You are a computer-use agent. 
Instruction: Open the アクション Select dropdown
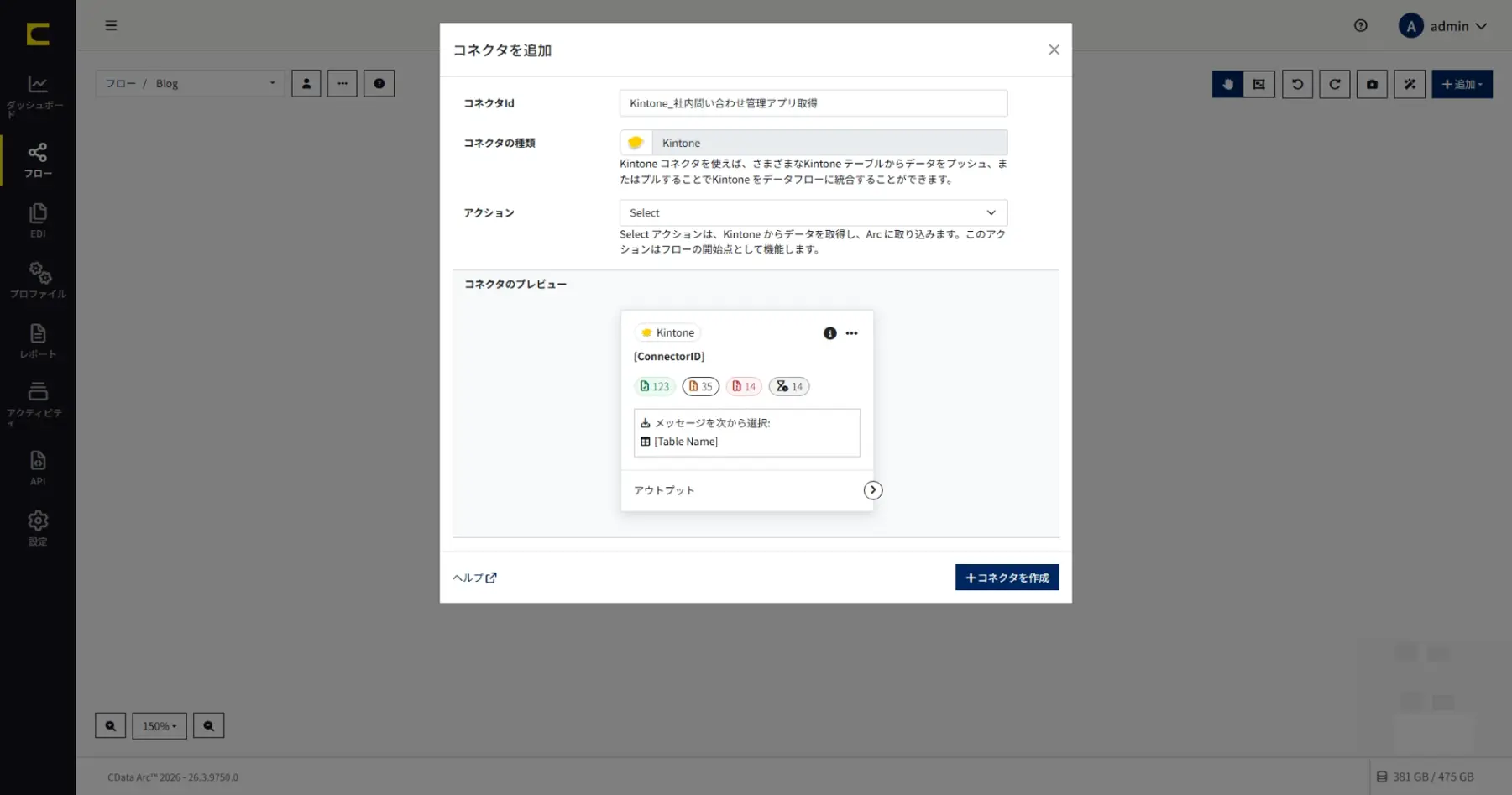click(x=814, y=213)
